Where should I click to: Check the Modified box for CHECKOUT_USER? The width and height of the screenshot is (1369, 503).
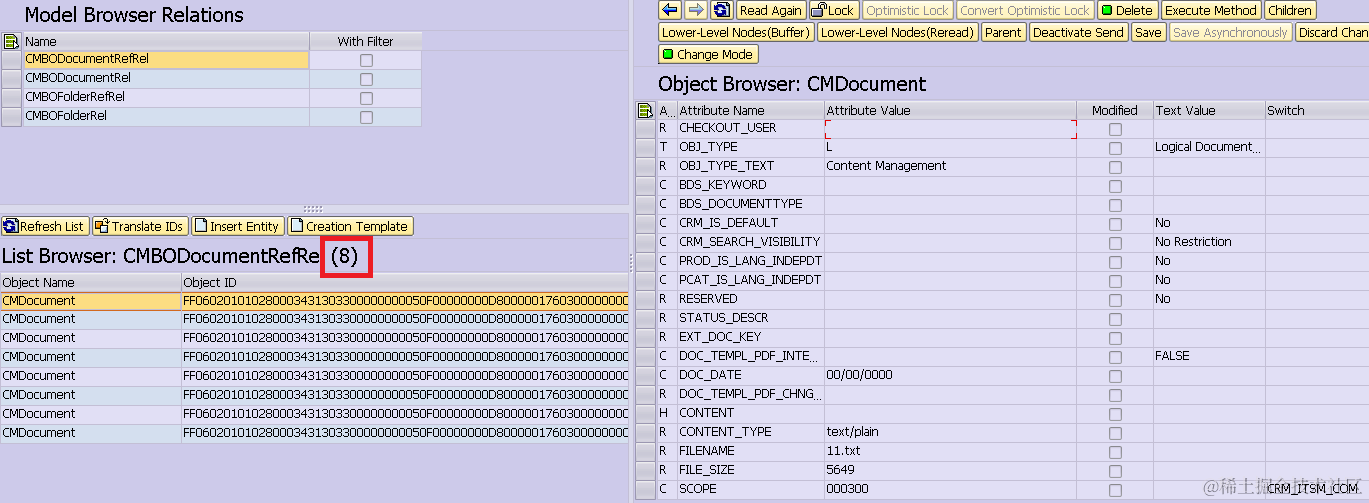[1115, 129]
